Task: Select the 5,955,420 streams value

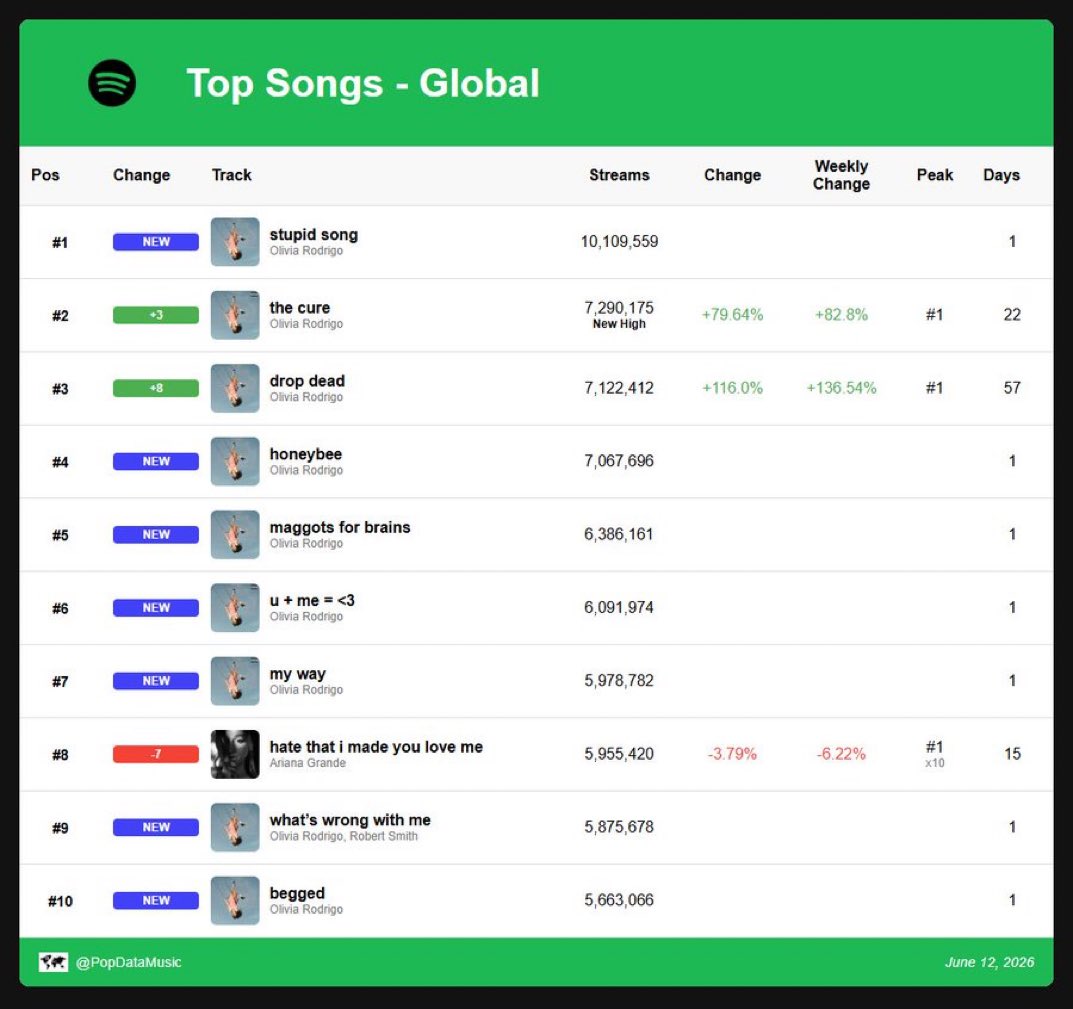Action: click(619, 754)
